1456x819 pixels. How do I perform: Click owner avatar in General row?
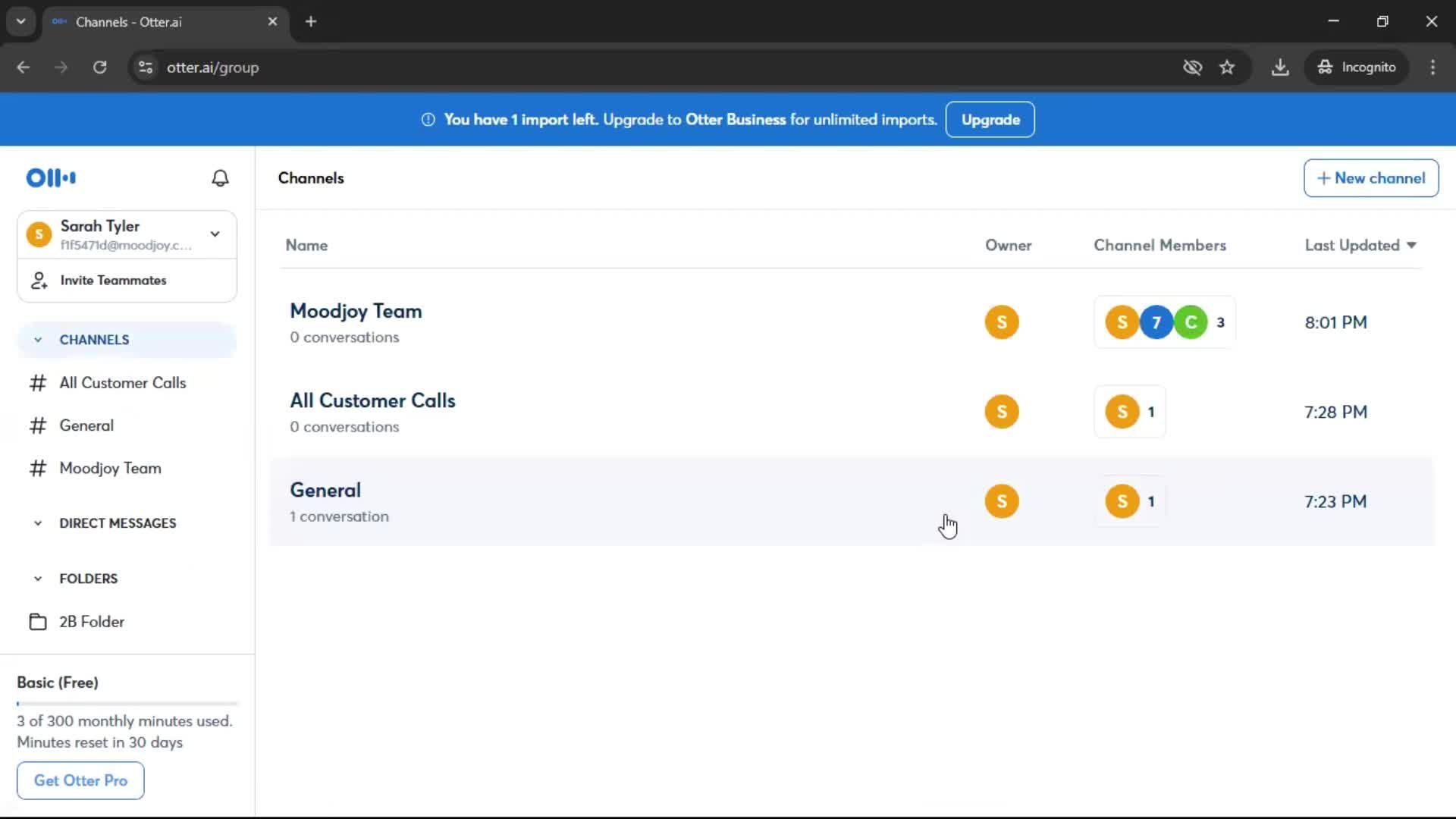pyautogui.click(x=1002, y=501)
